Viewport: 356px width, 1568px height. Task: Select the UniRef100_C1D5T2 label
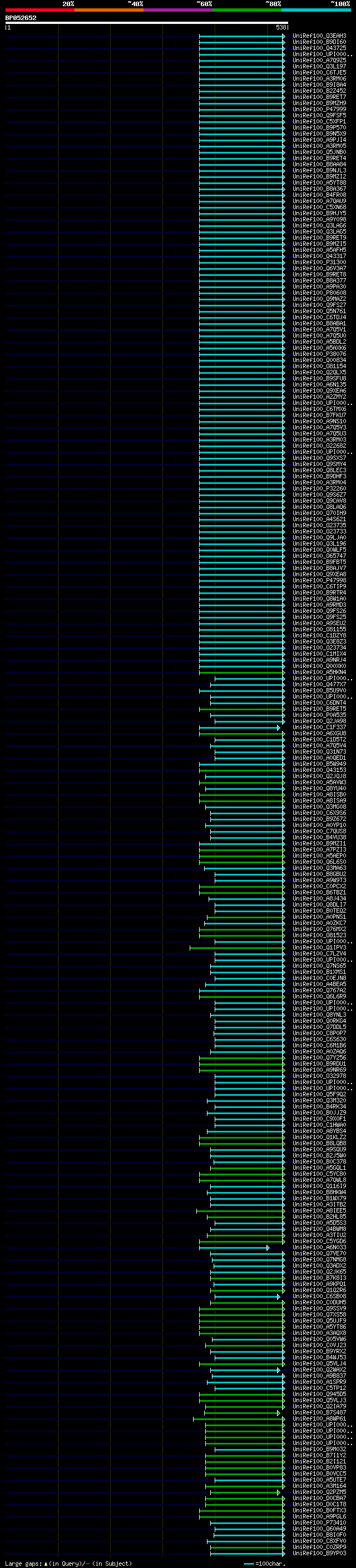click(x=319, y=739)
